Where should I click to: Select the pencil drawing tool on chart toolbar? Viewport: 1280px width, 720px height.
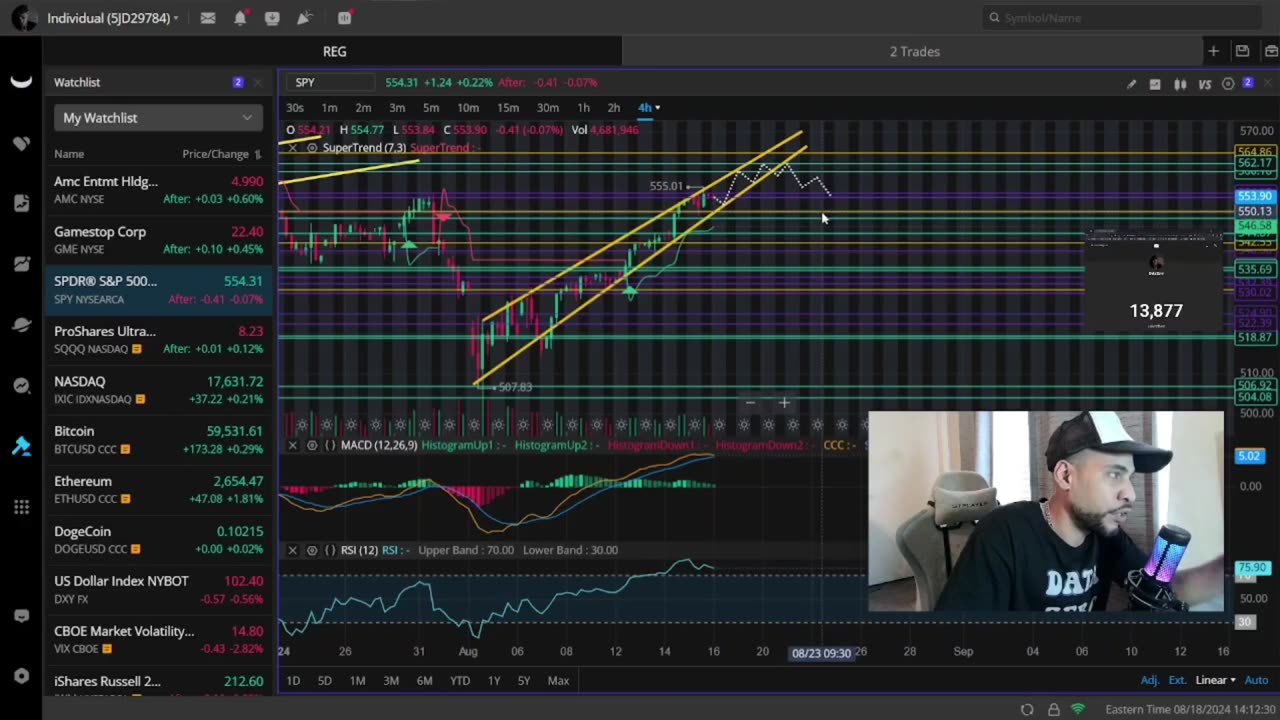(1131, 84)
